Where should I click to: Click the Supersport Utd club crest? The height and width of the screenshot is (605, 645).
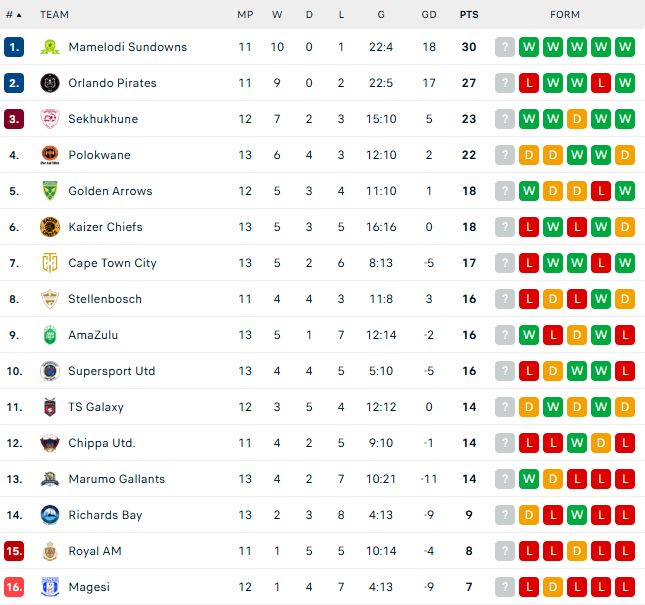tap(49, 371)
